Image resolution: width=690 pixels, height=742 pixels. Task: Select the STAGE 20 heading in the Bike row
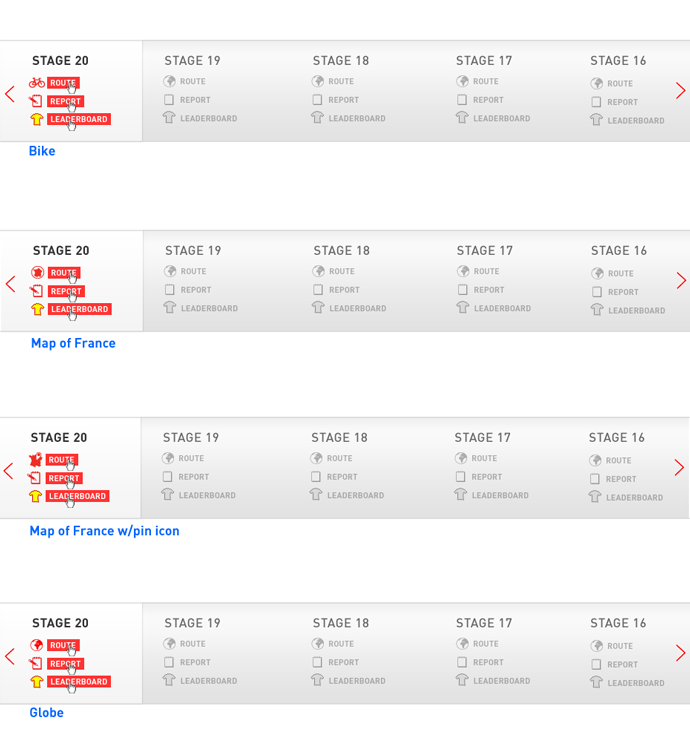60,61
